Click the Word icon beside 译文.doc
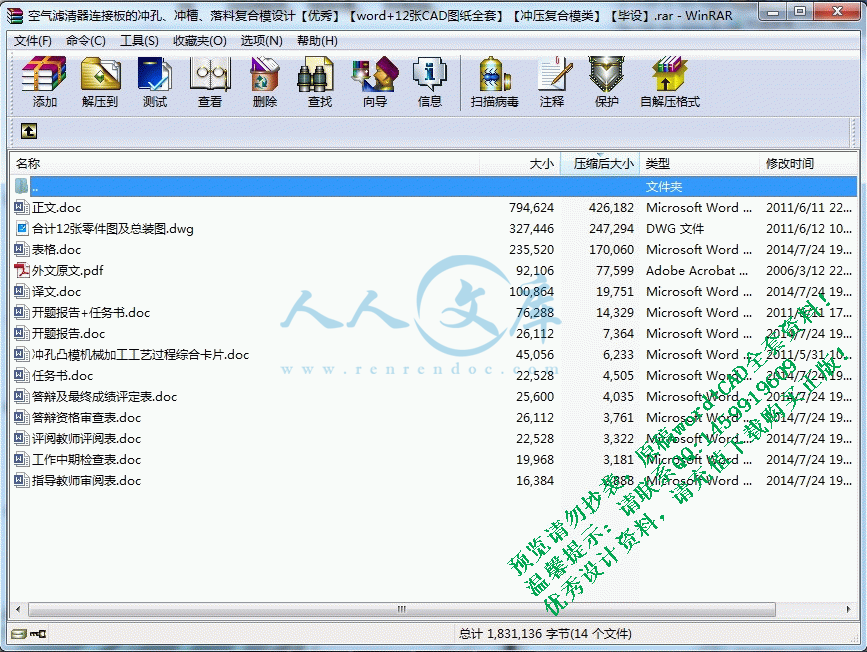Image resolution: width=867 pixels, height=652 pixels. point(21,291)
